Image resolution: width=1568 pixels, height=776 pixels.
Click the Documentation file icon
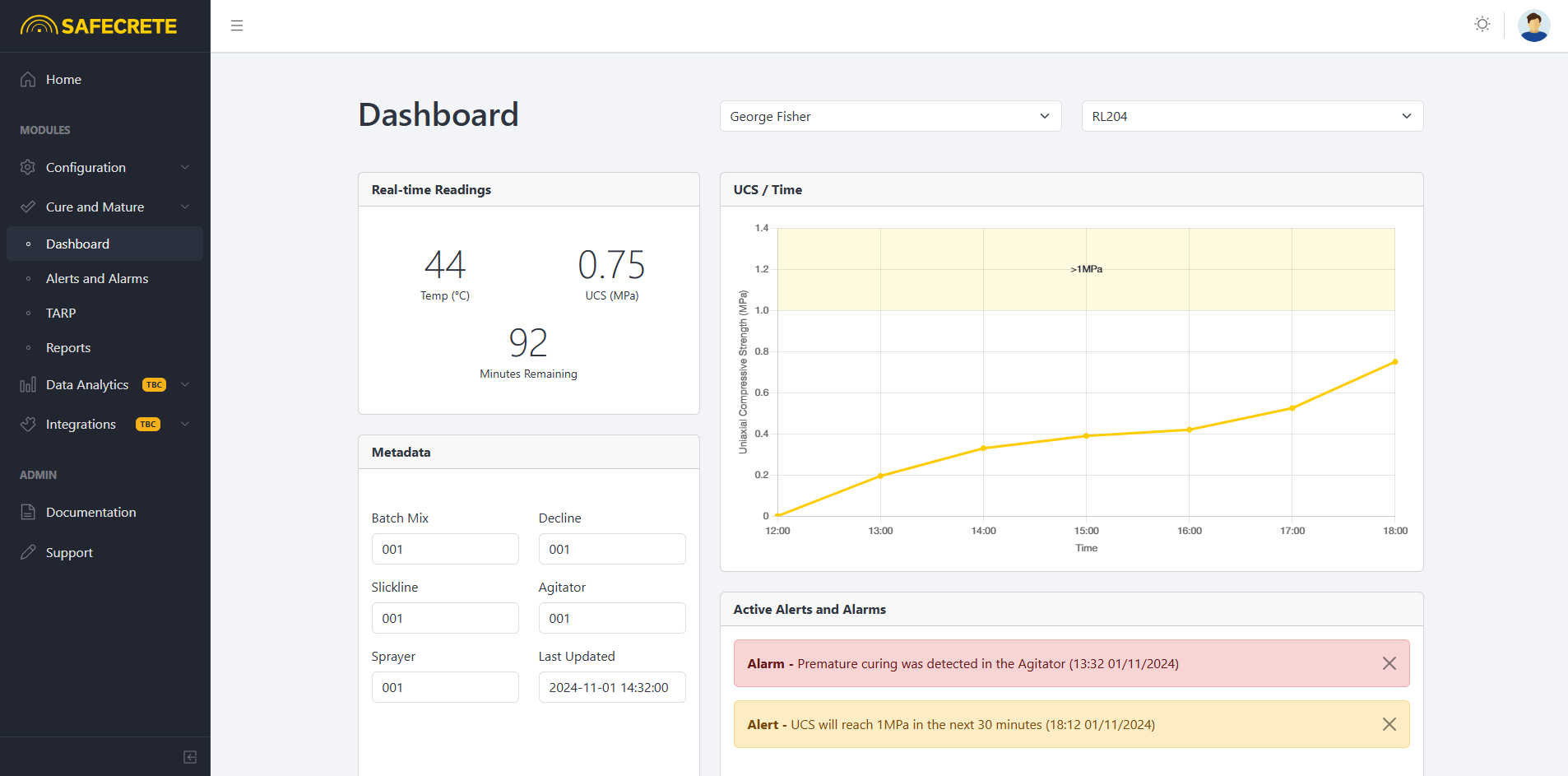28,513
